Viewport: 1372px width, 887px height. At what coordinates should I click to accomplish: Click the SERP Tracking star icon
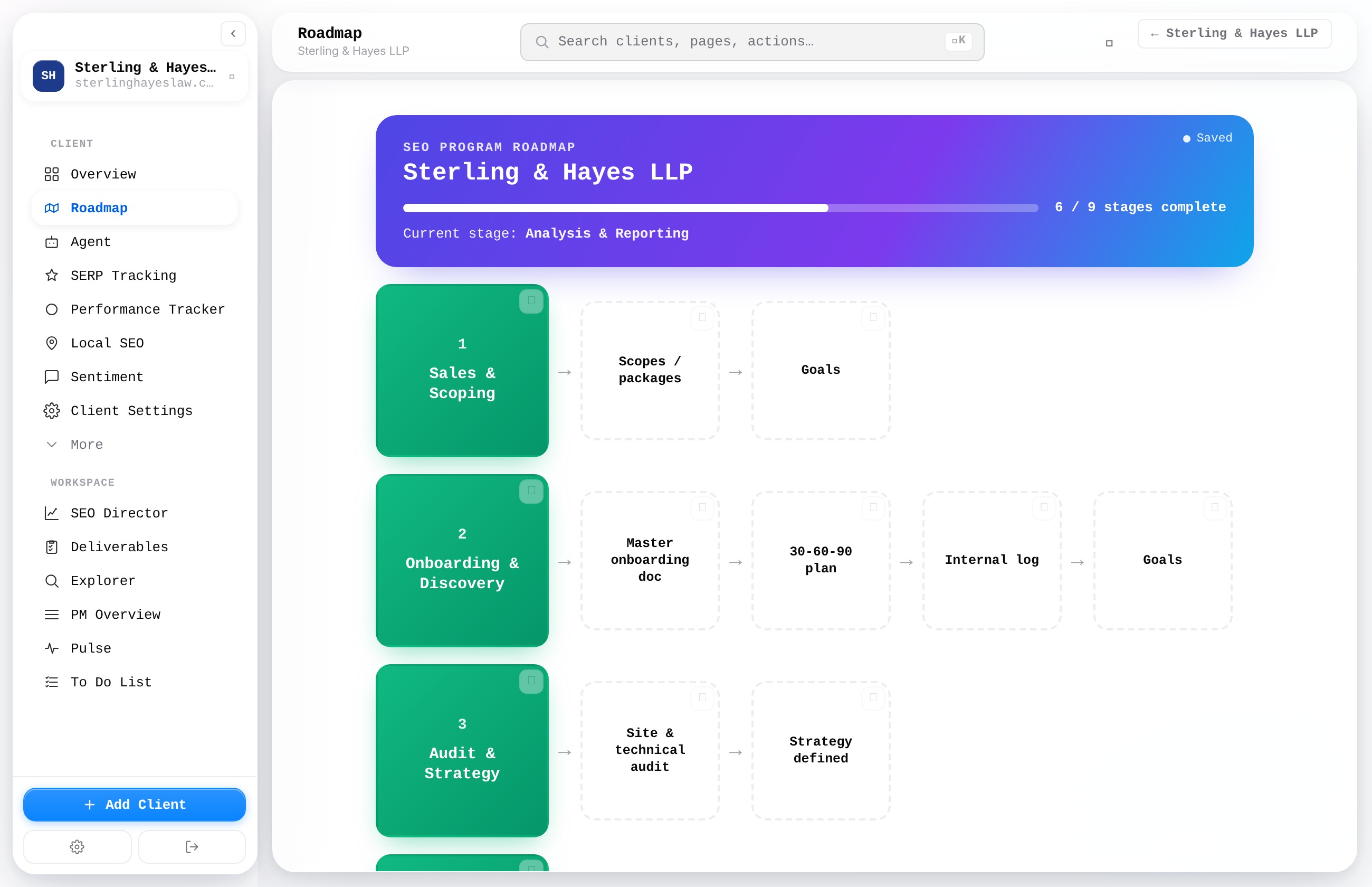point(52,275)
